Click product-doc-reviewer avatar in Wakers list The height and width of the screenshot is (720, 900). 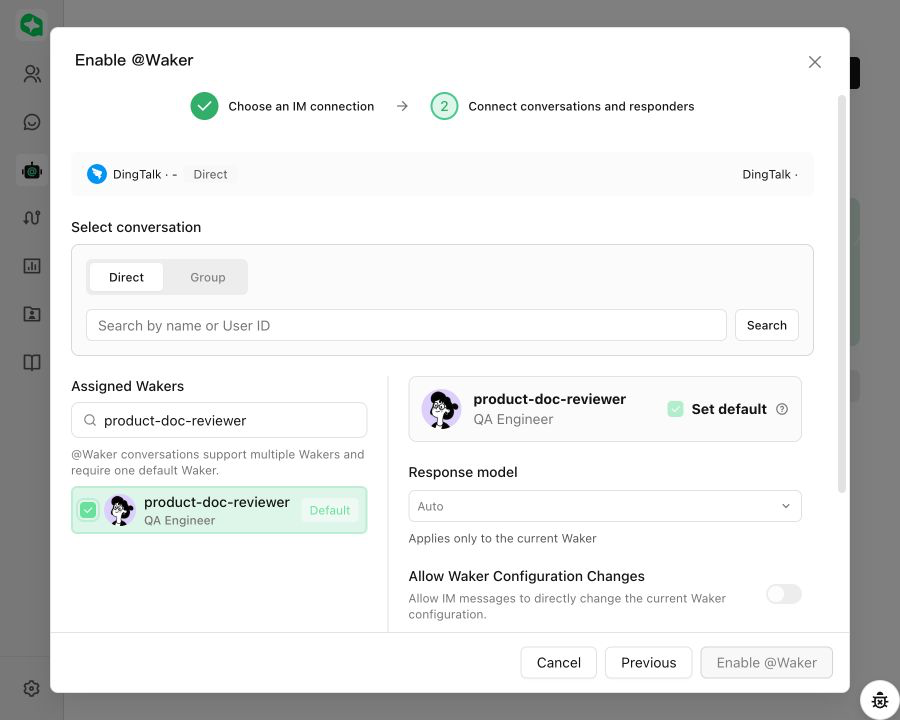(120, 510)
